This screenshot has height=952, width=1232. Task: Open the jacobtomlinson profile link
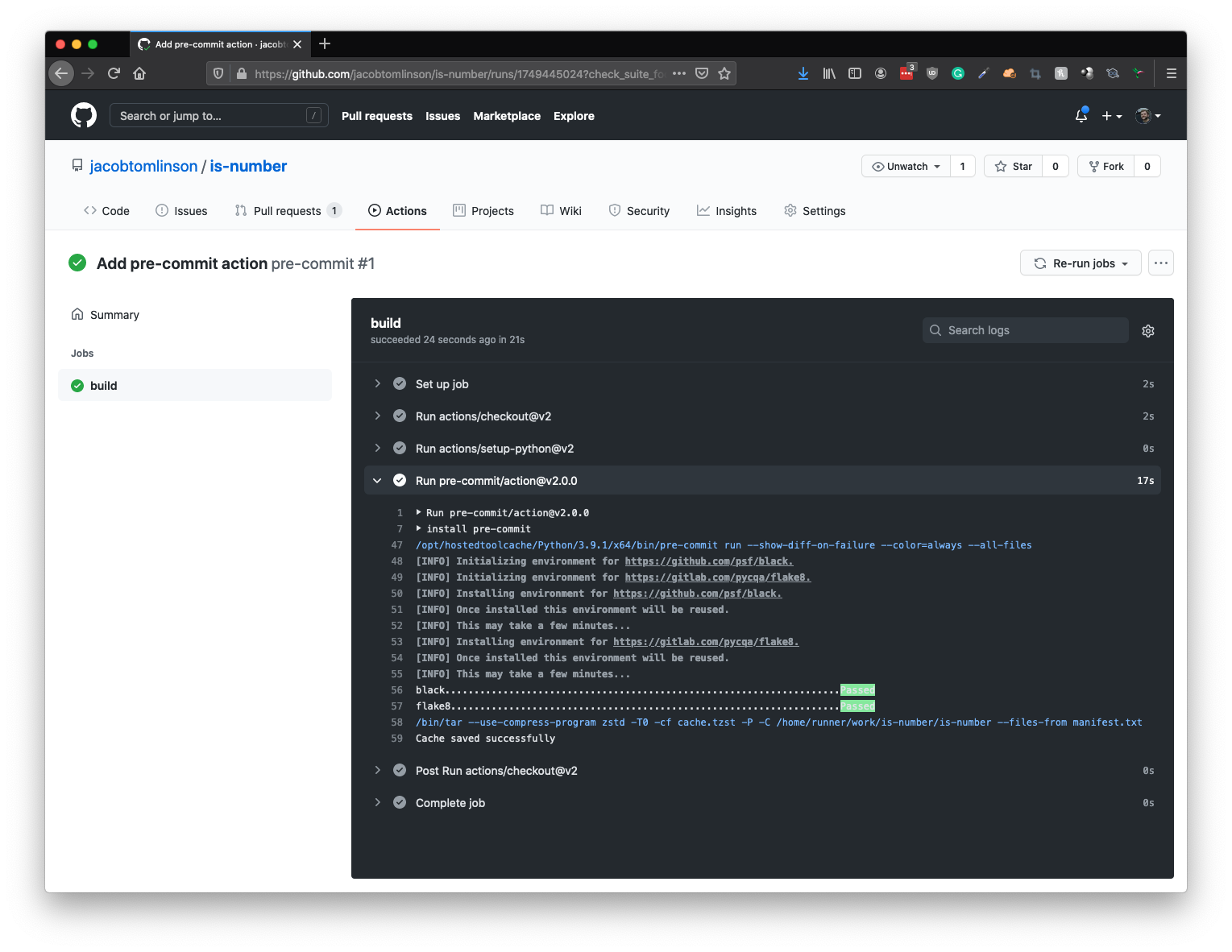143,166
